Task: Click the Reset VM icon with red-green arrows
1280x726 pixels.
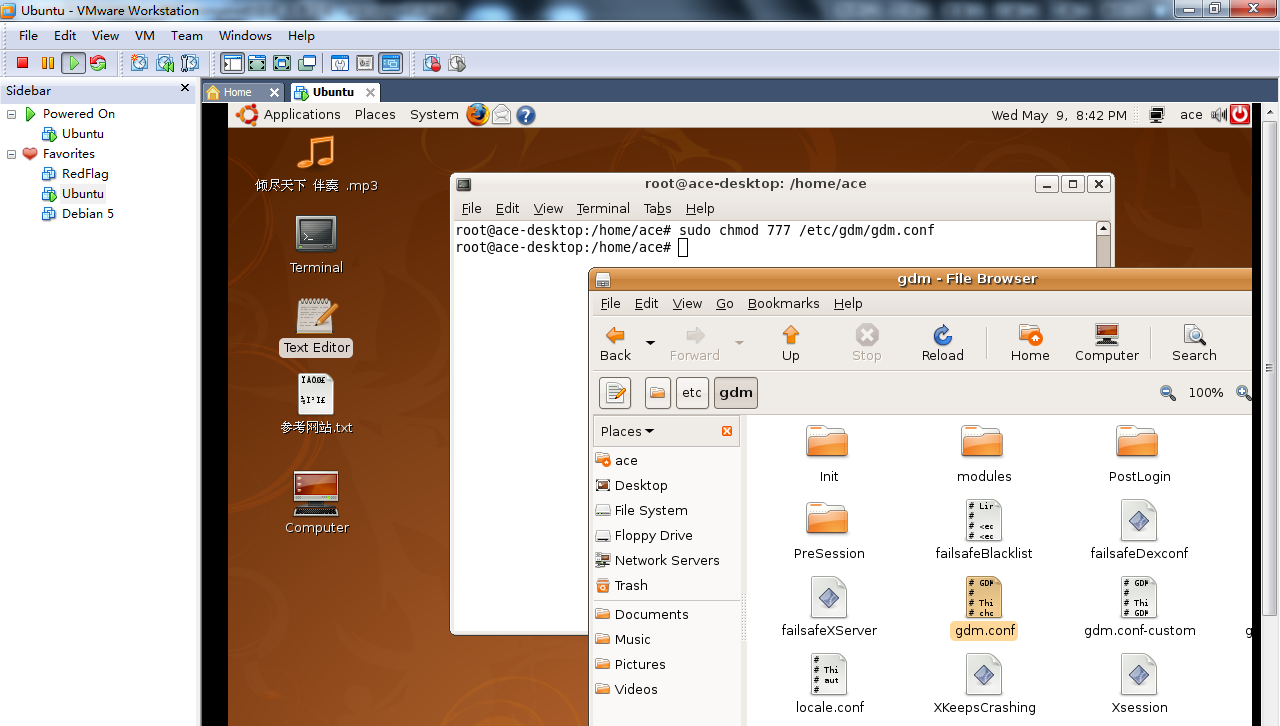Action: click(x=98, y=63)
